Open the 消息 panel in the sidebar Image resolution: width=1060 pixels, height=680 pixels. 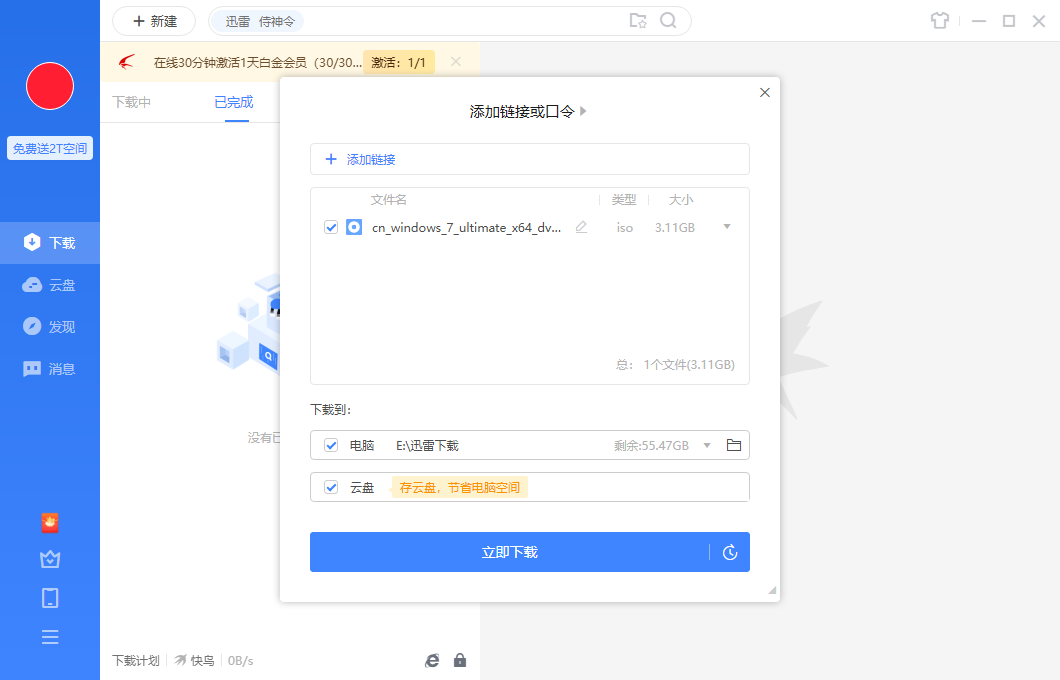point(50,368)
